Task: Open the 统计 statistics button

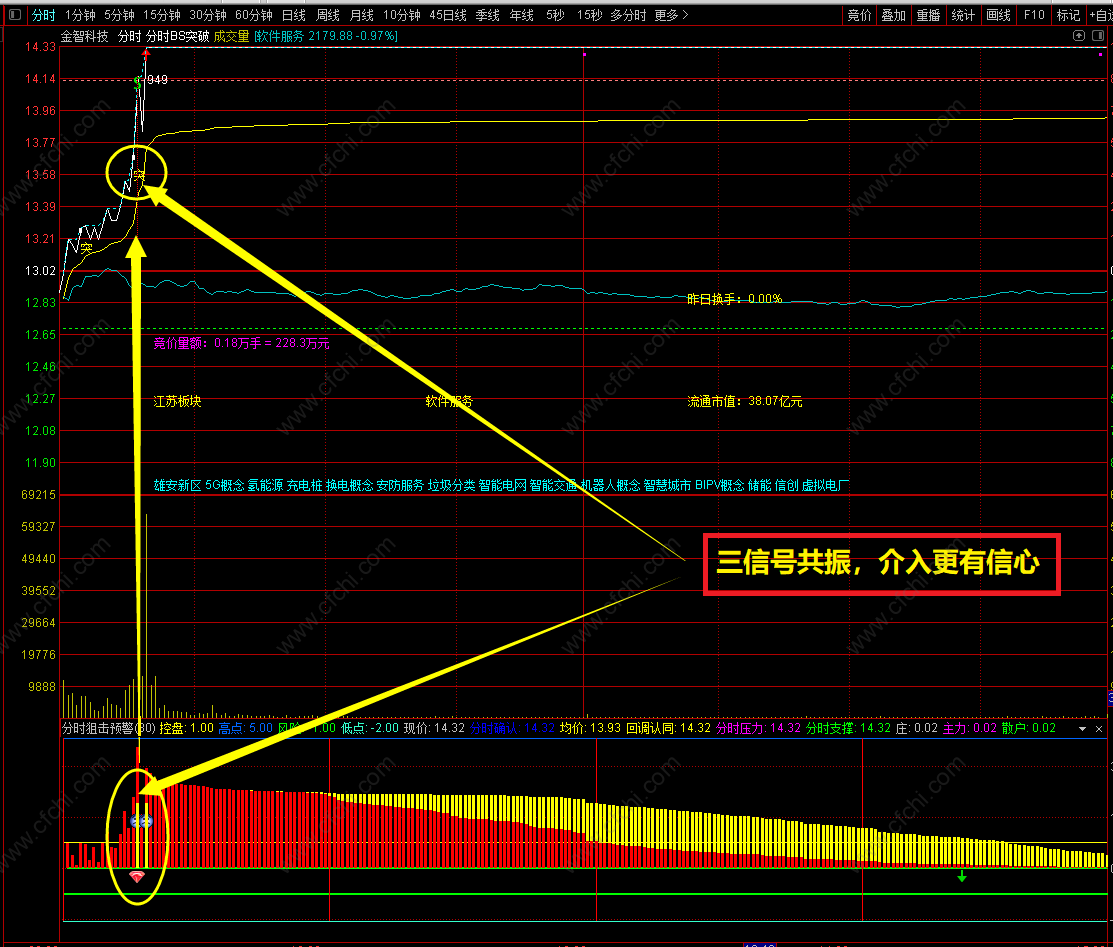Action: pos(963,15)
